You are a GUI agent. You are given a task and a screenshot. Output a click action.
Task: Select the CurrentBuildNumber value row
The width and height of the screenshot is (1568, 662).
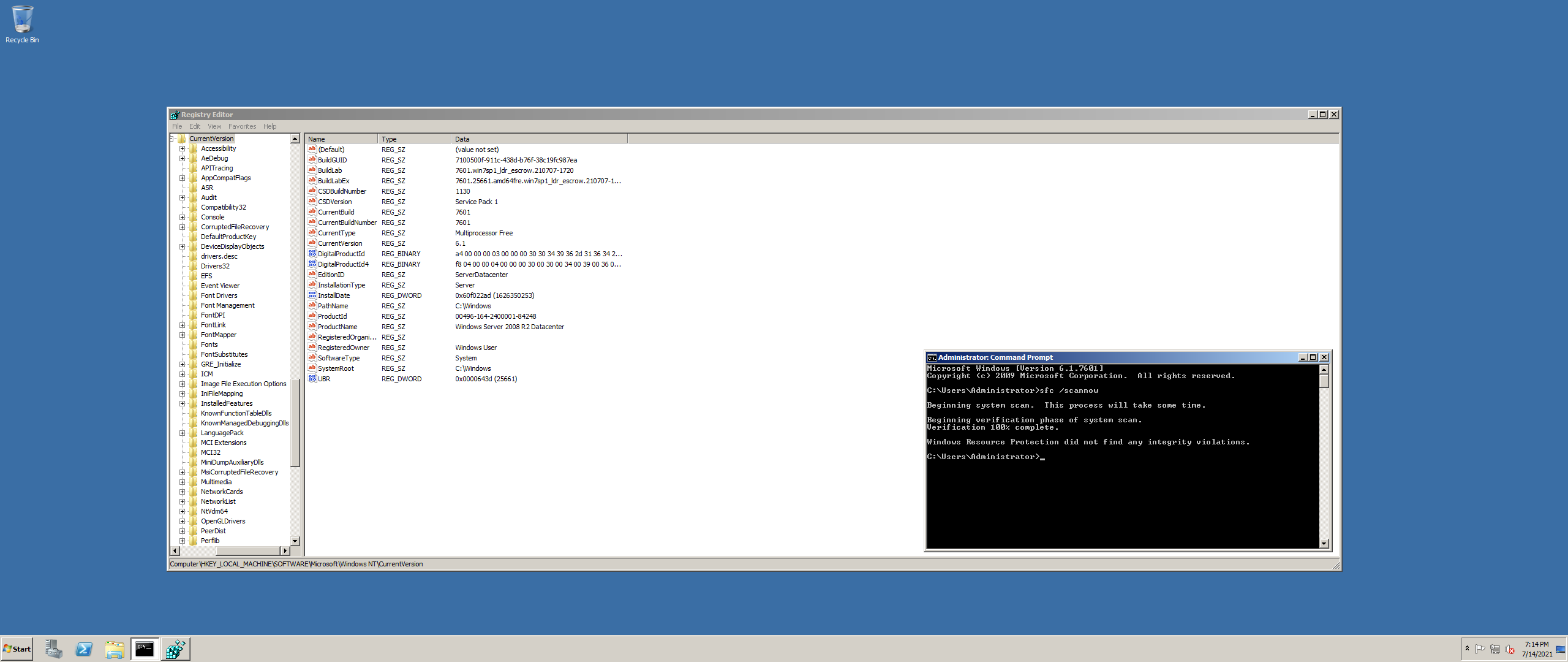coord(466,223)
